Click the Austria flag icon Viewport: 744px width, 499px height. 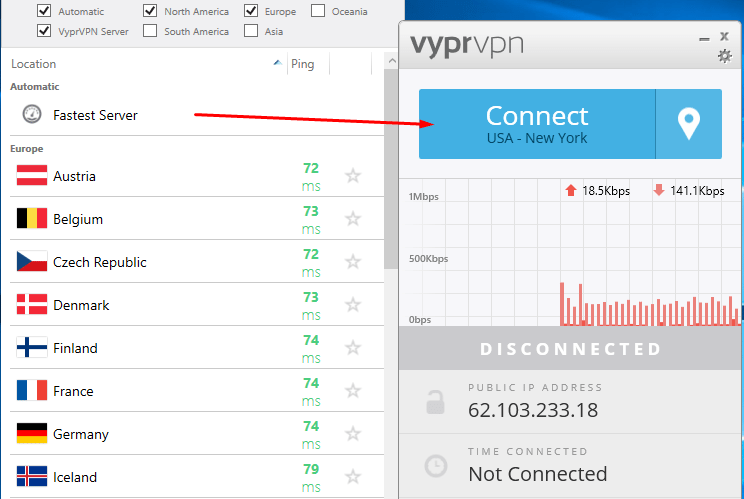tap(32, 175)
